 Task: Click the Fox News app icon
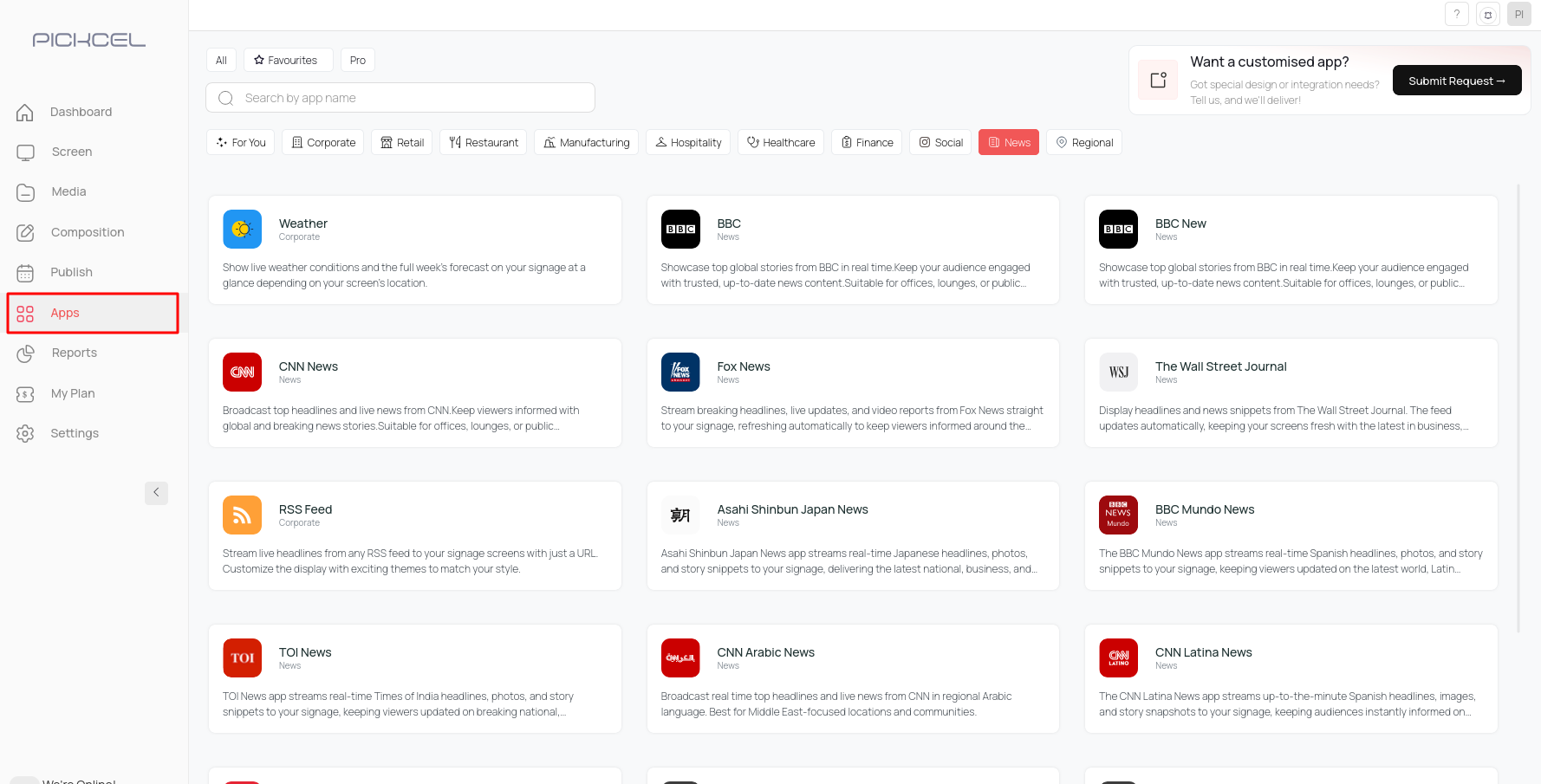[x=680, y=372]
